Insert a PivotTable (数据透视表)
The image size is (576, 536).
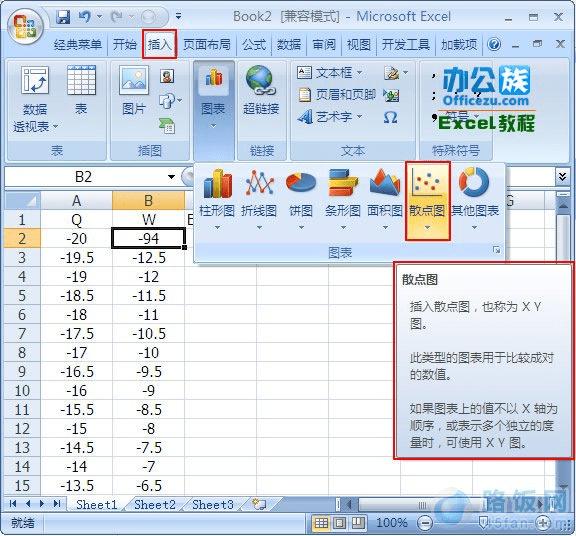[35, 99]
